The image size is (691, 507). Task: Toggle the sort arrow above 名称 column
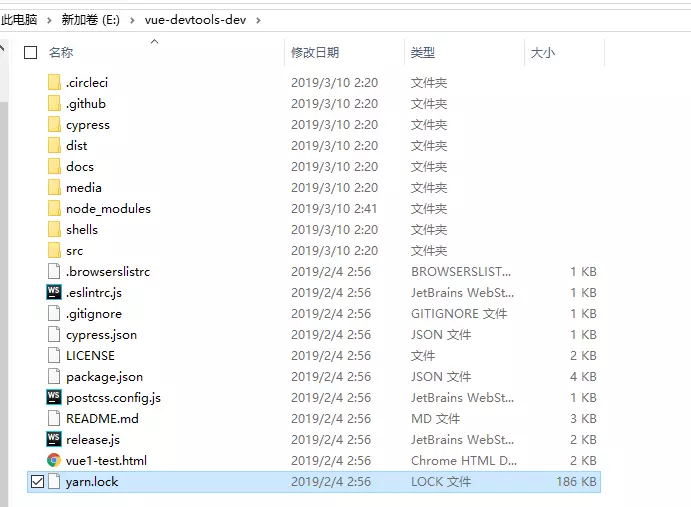(154, 42)
